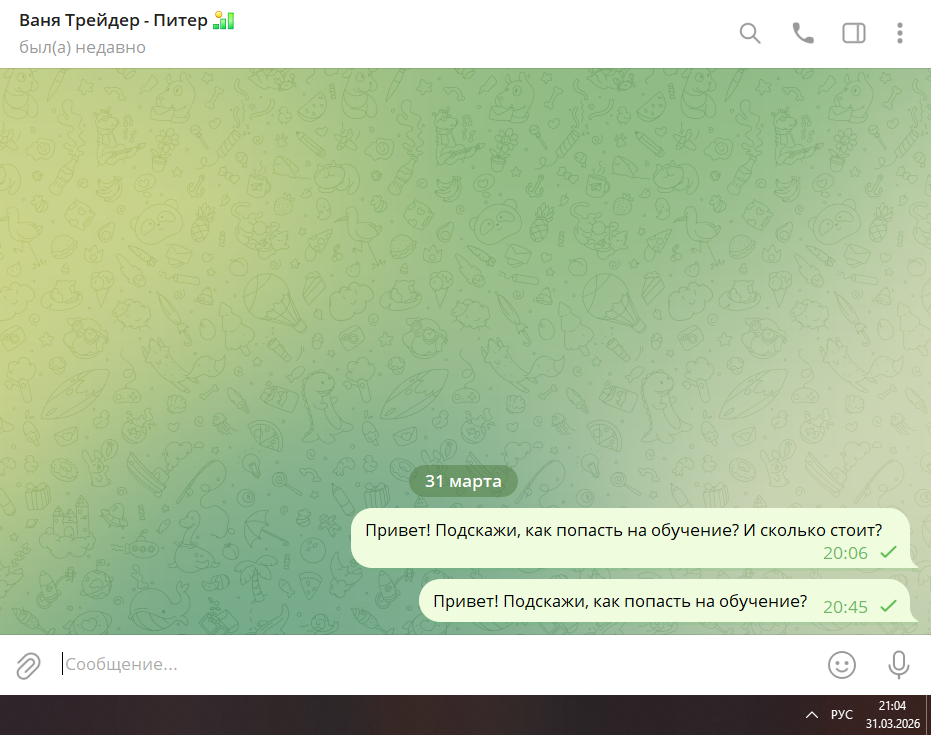Click the 20:06 message timestamp

[845, 553]
